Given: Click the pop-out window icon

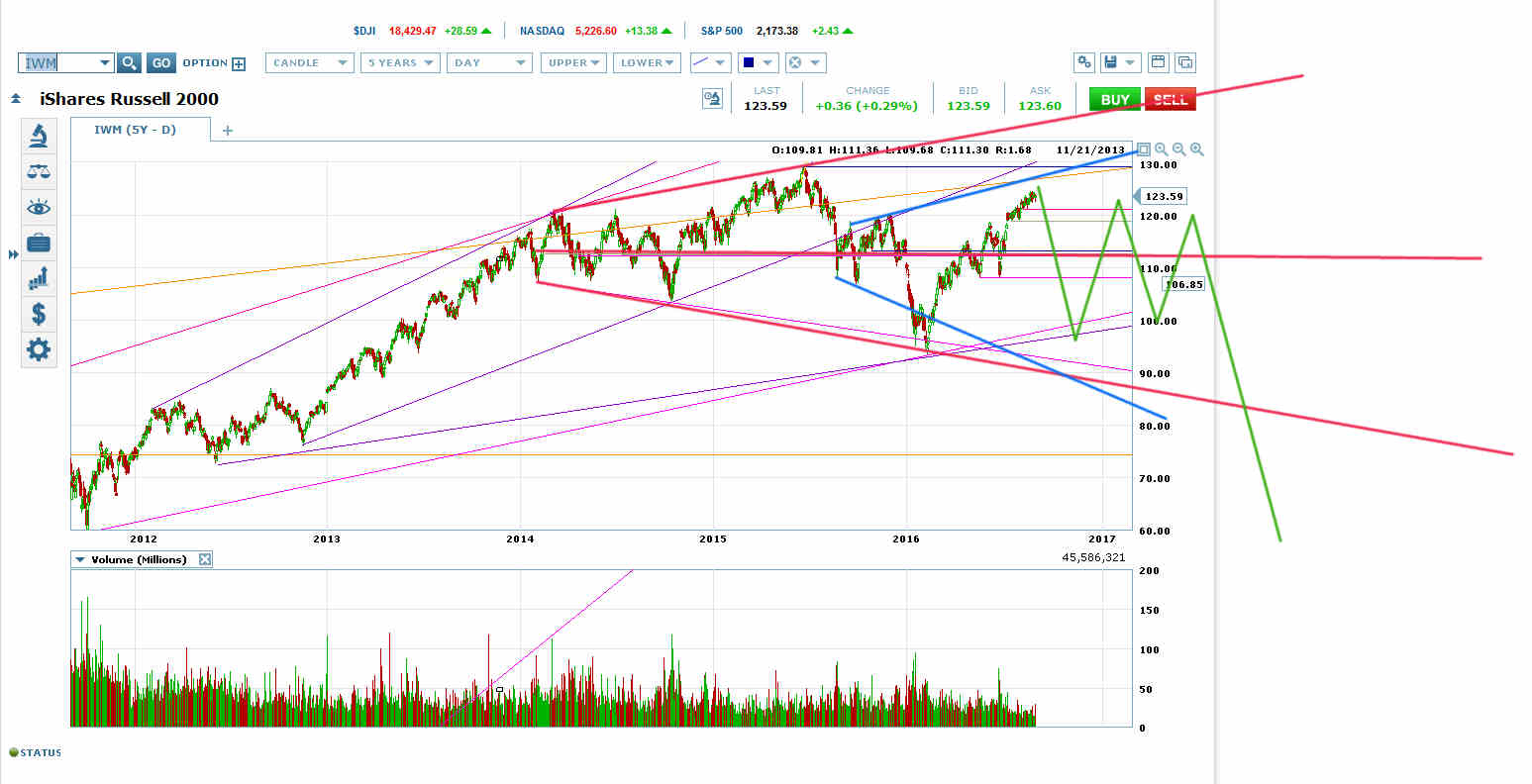Looking at the screenshot, I should click(x=1184, y=62).
